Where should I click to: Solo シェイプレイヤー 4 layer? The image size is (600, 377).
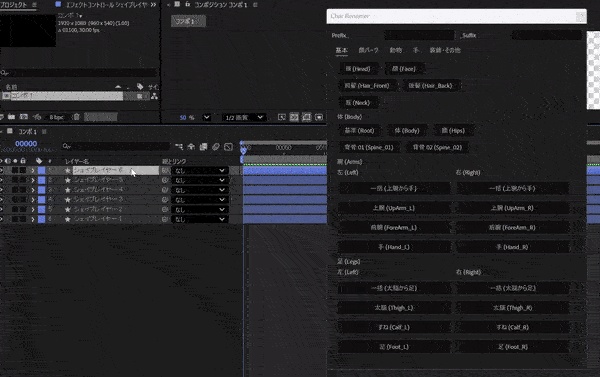pyautogui.click(x=15, y=190)
